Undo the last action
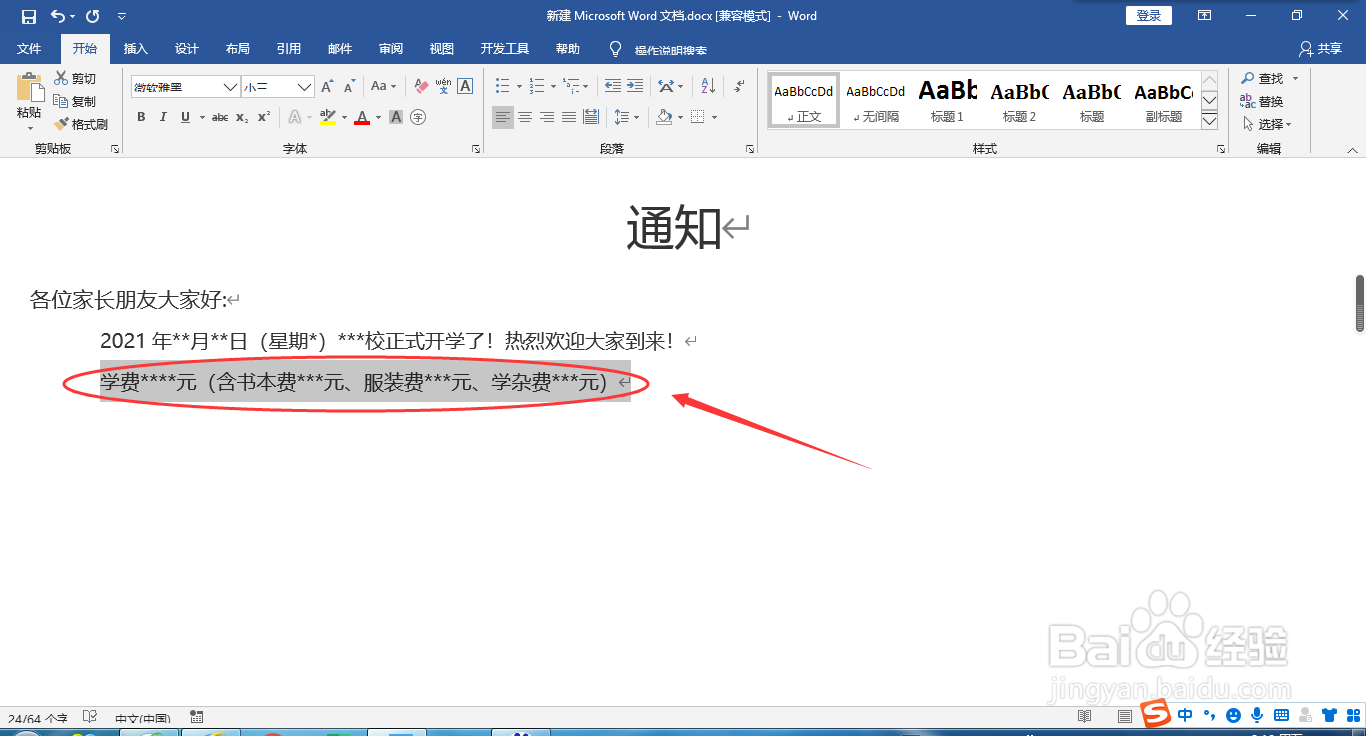Image resolution: width=1366 pixels, height=736 pixels. (57, 16)
